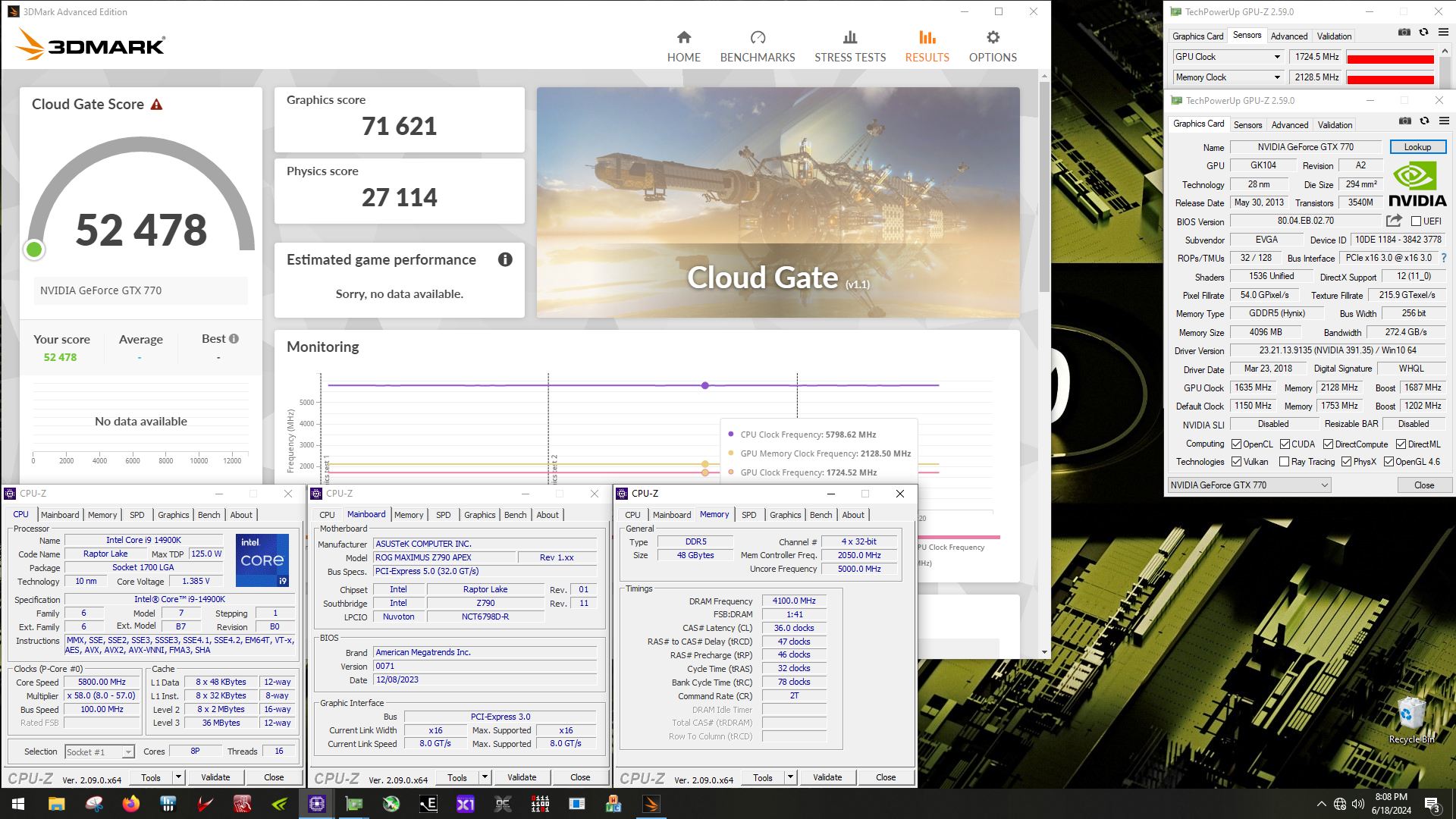
Task: Open the GPU Clock sensor dropdown
Action: pyautogui.click(x=1228, y=57)
